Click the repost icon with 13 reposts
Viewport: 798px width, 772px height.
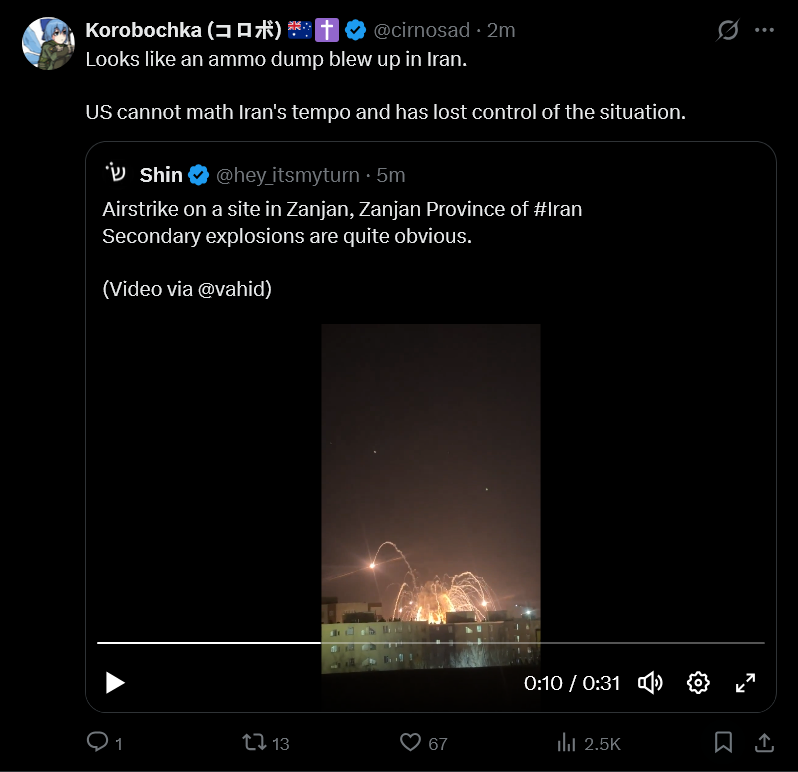click(254, 742)
